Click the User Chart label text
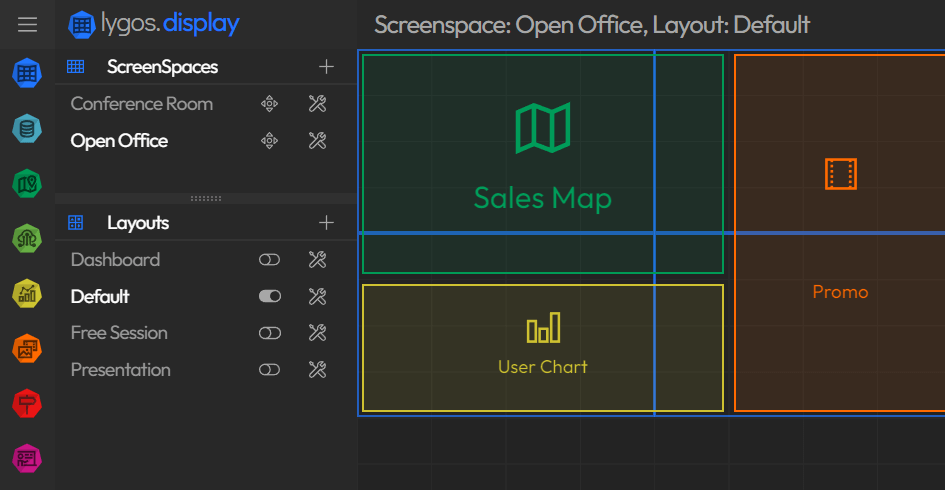This screenshot has width=945, height=490. (x=543, y=366)
